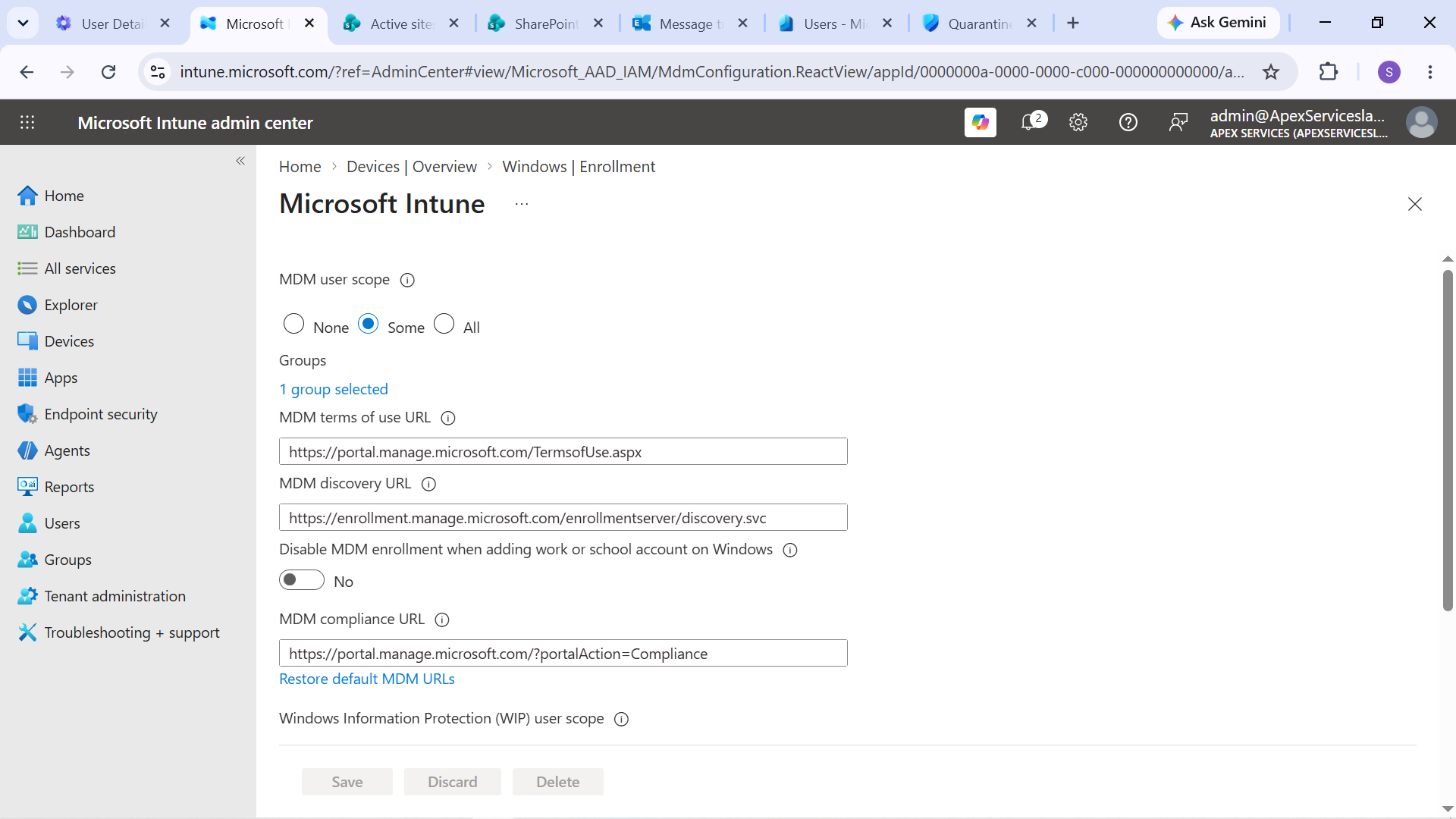Viewport: 1456px width, 819px height.
Task: Show info for MDM user scope
Action: point(407,281)
